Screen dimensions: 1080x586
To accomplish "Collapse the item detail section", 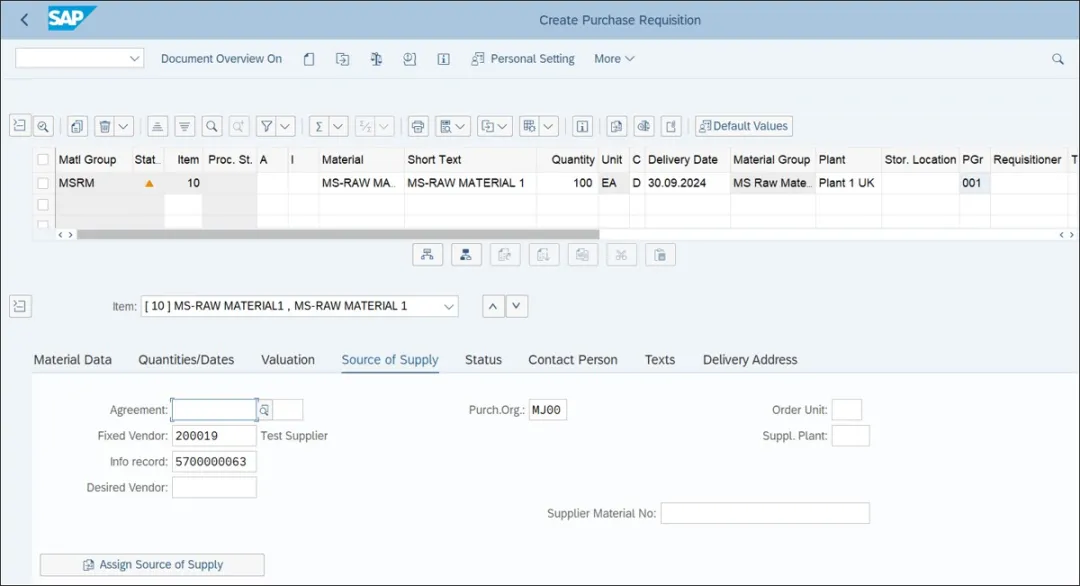I will pyautogui.click(x=20, y=306).
